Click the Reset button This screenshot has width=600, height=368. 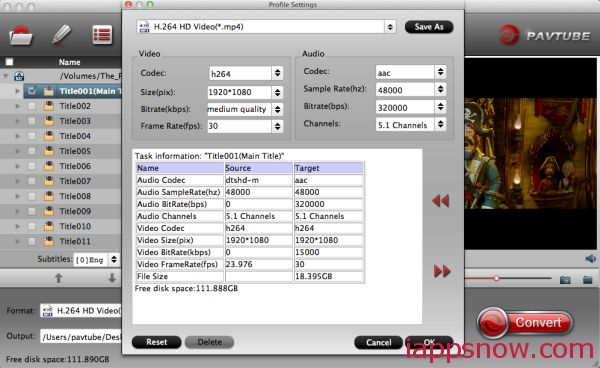(x=157, y=342)
